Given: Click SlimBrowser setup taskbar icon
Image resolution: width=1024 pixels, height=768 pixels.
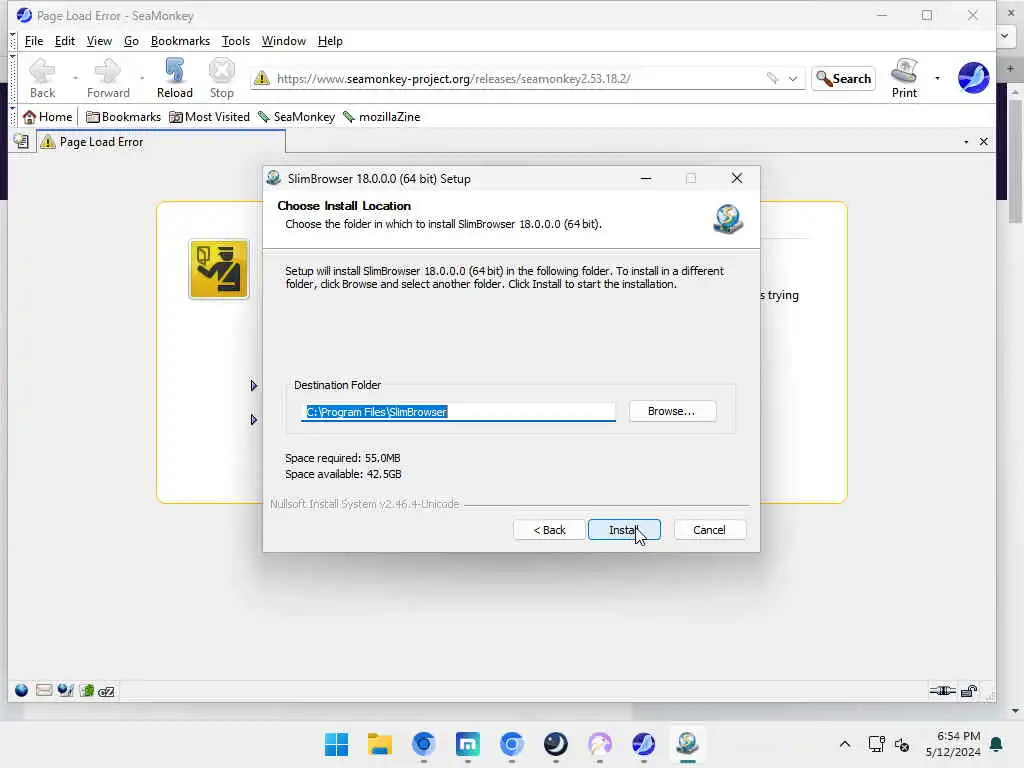Looking at the screenshot, I should tap(687, 744).
